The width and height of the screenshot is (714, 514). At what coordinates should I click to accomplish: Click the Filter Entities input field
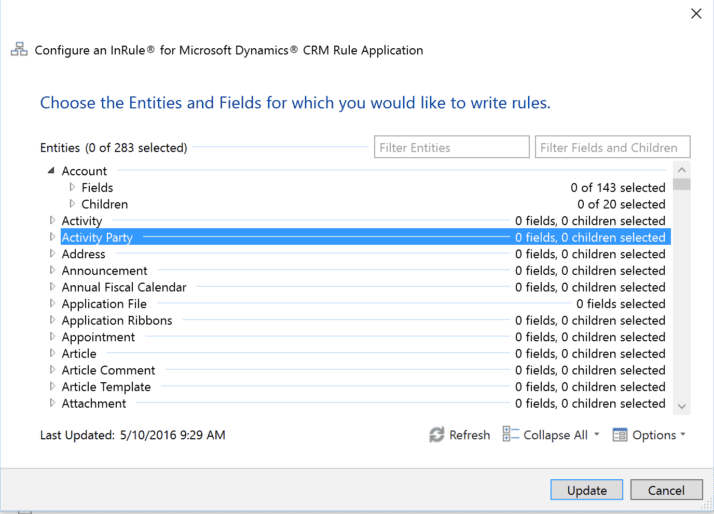(452, 148)
